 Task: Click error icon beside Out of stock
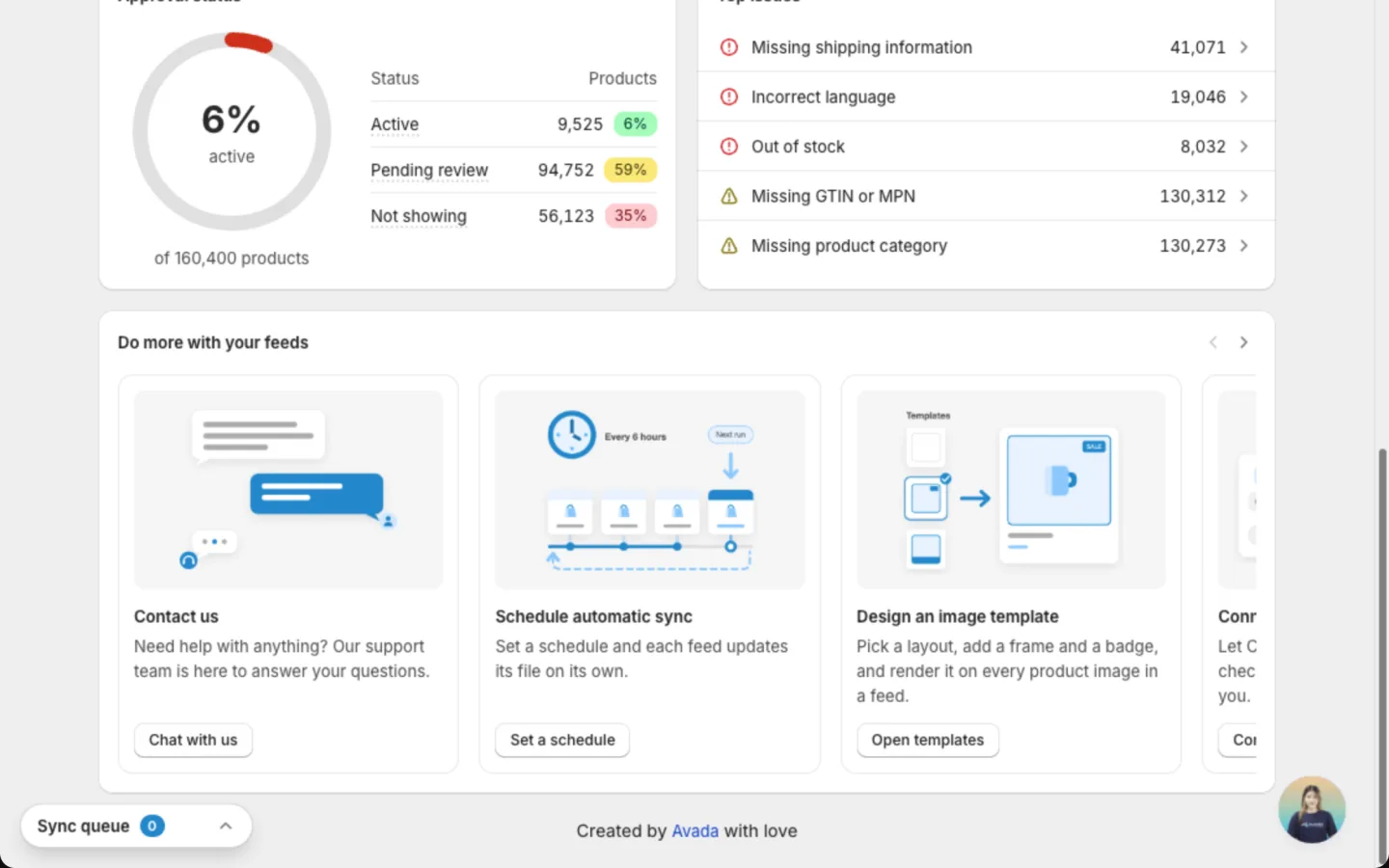coord(729,147)
